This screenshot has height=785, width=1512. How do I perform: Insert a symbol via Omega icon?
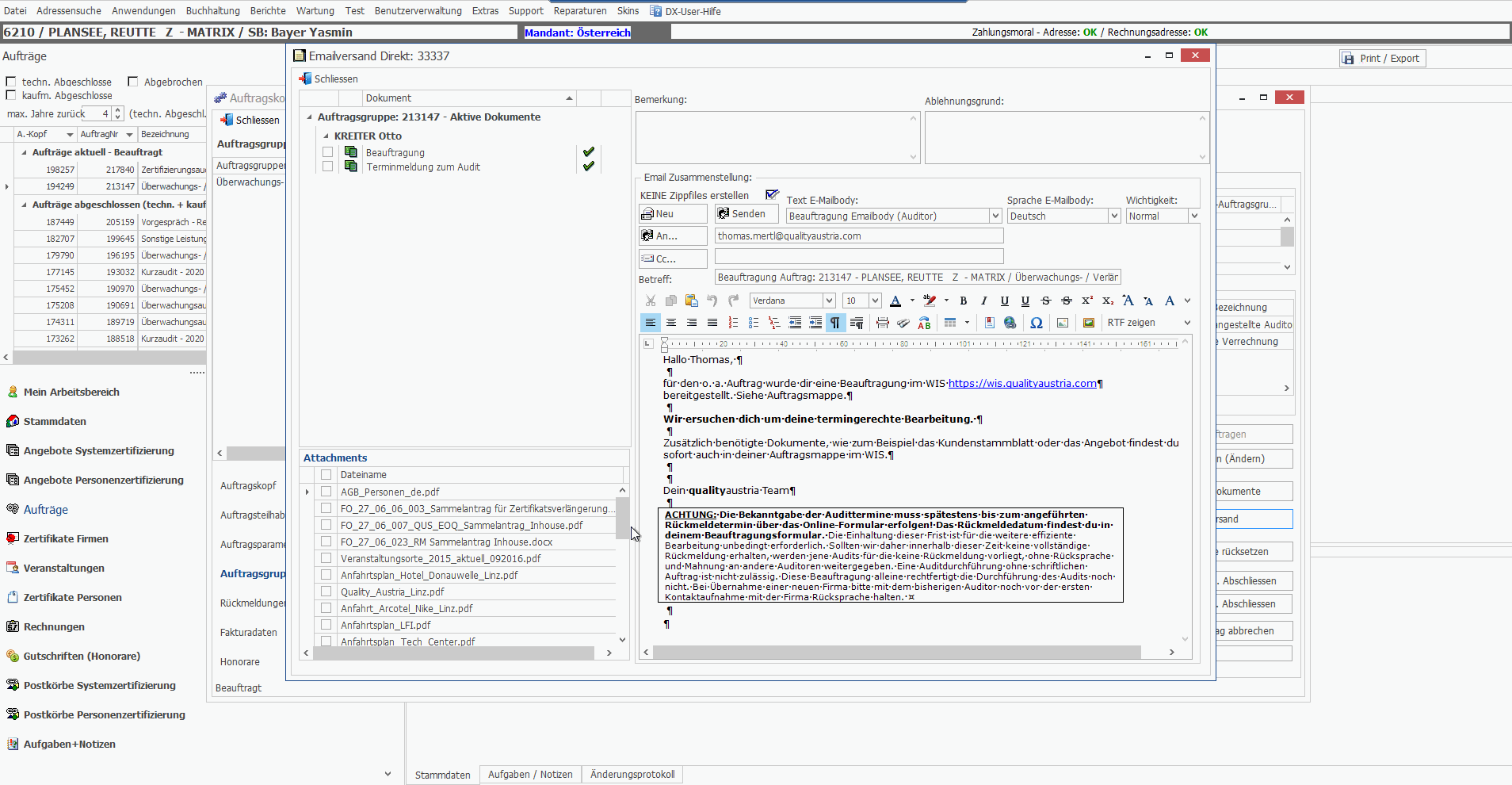[1037, 323]
